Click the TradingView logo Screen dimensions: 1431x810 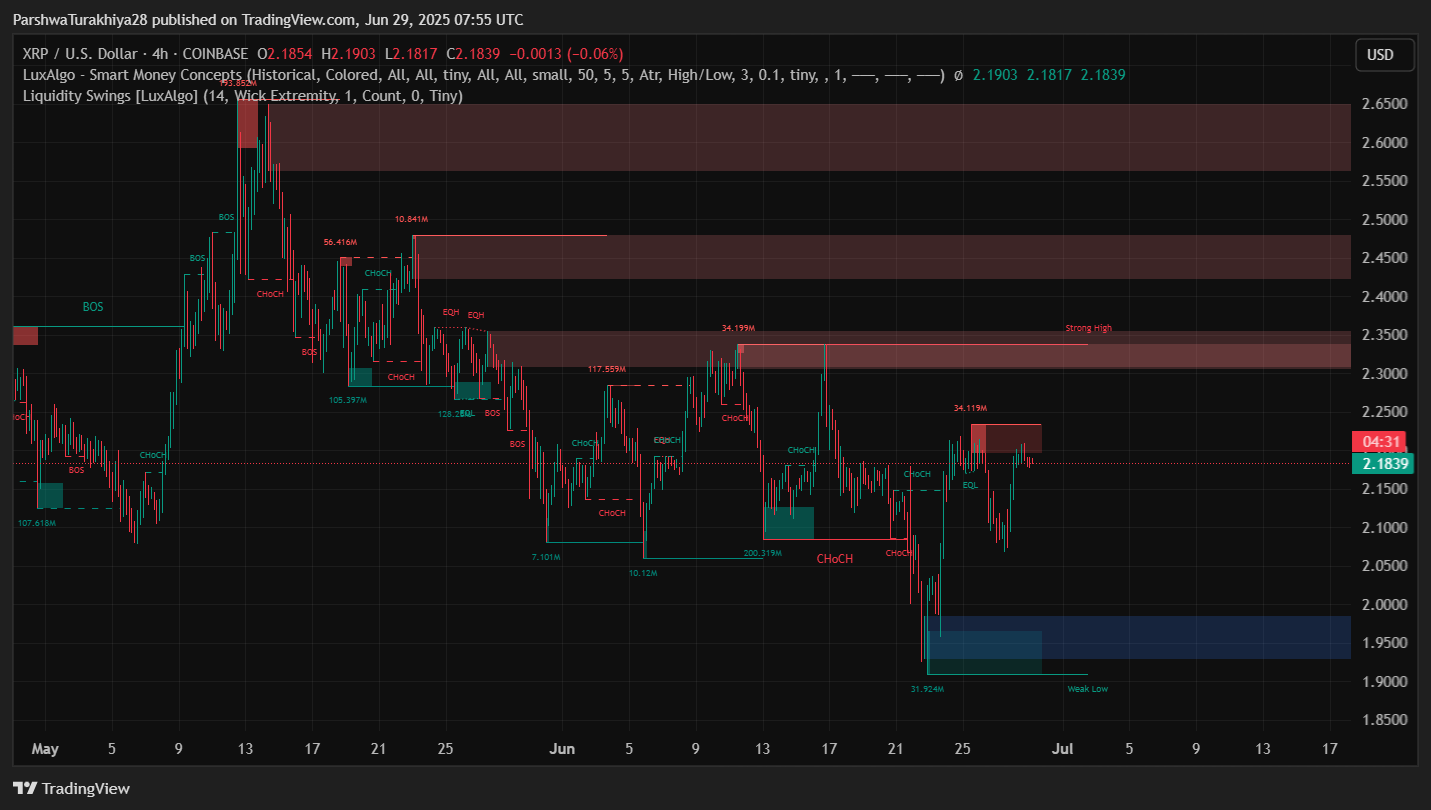click(x=71, y=788)
